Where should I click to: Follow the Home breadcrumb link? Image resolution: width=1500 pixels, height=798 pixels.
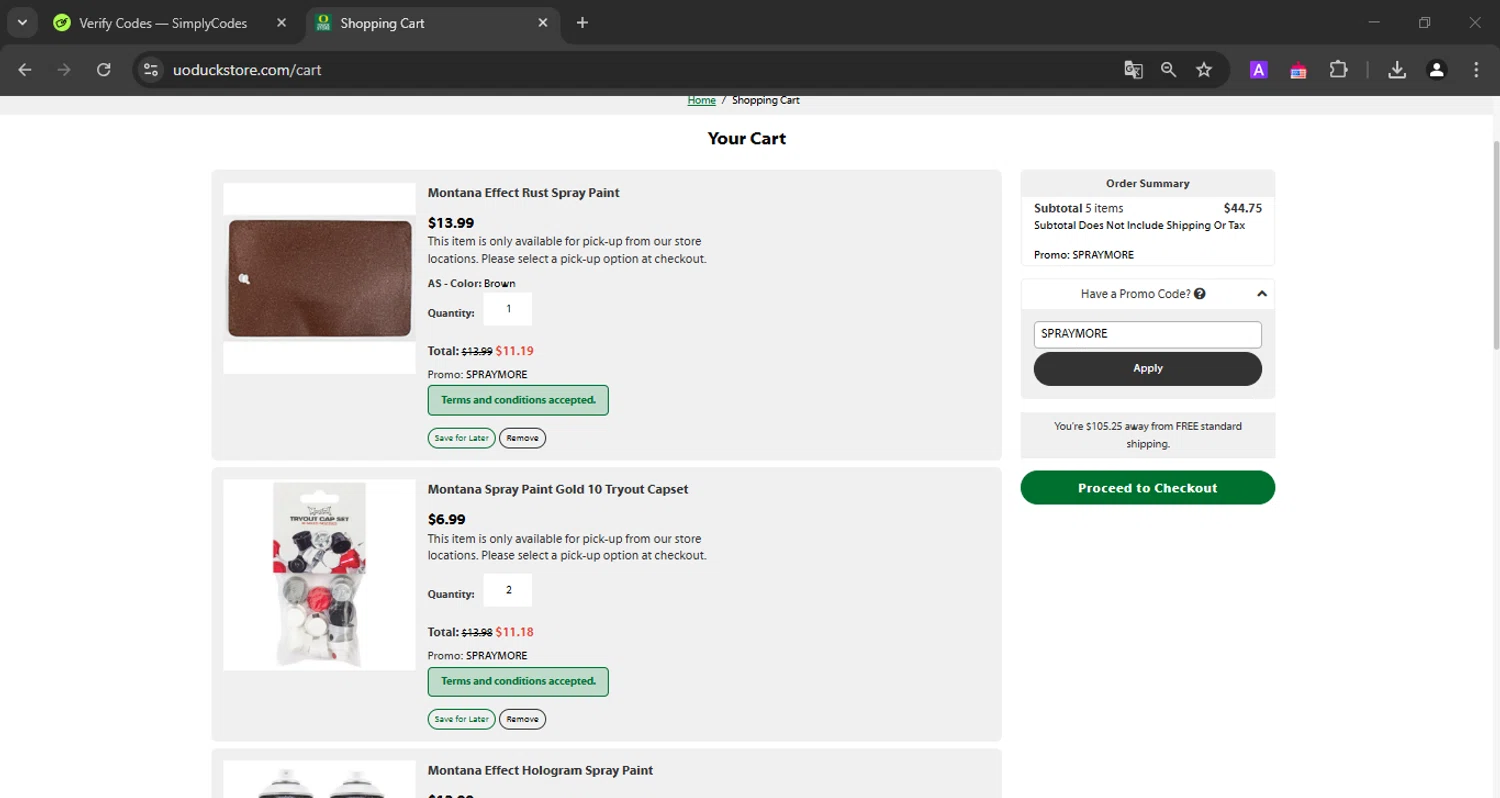(701, 100)
